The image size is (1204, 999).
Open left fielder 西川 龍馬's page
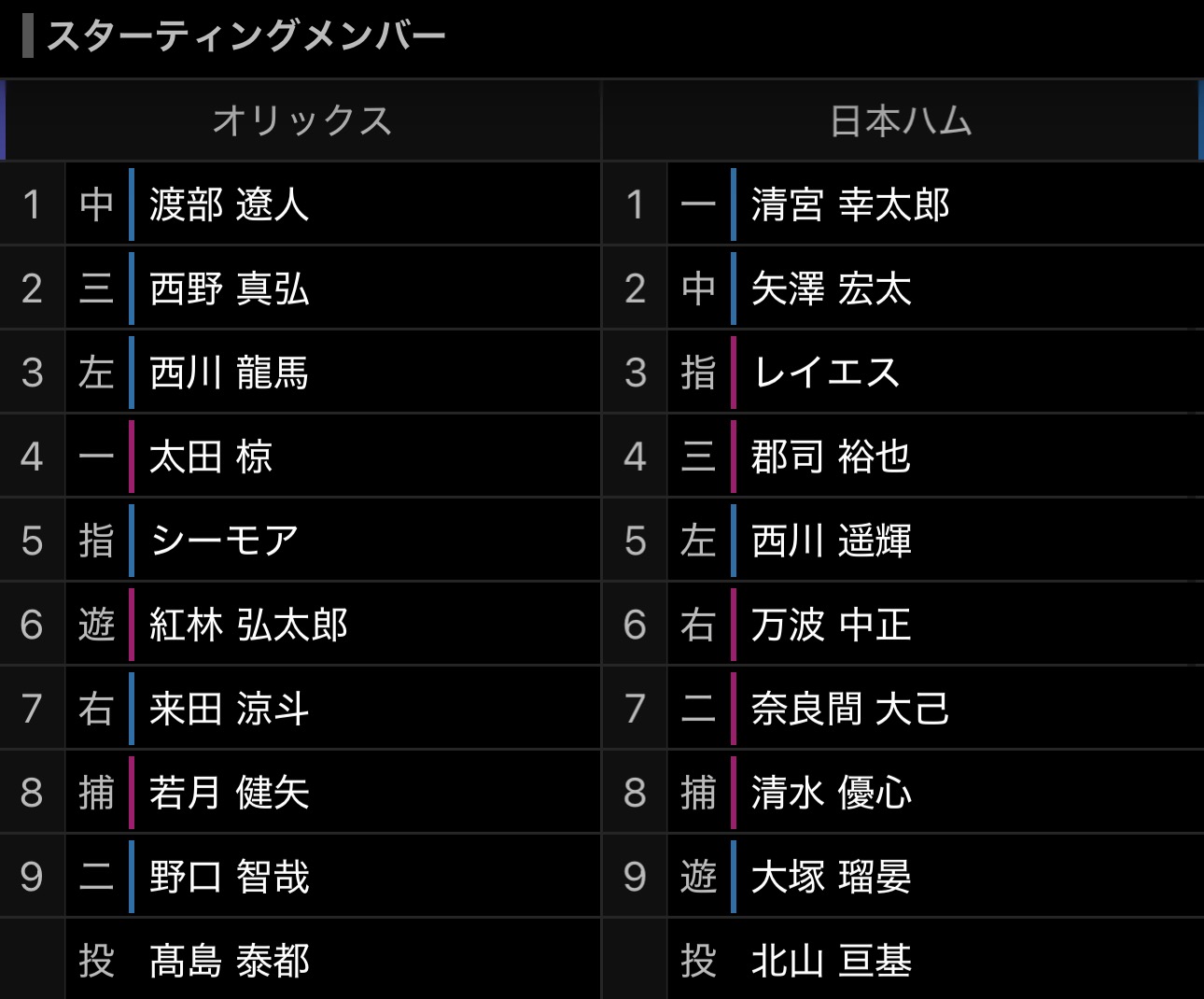pos(229,373)
